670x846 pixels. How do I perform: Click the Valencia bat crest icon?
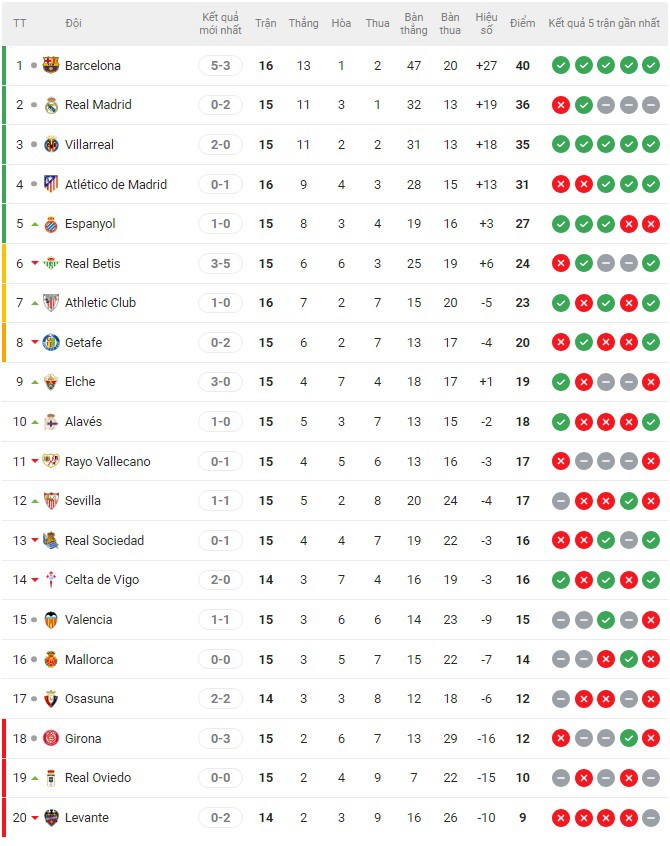coord(50,620)
